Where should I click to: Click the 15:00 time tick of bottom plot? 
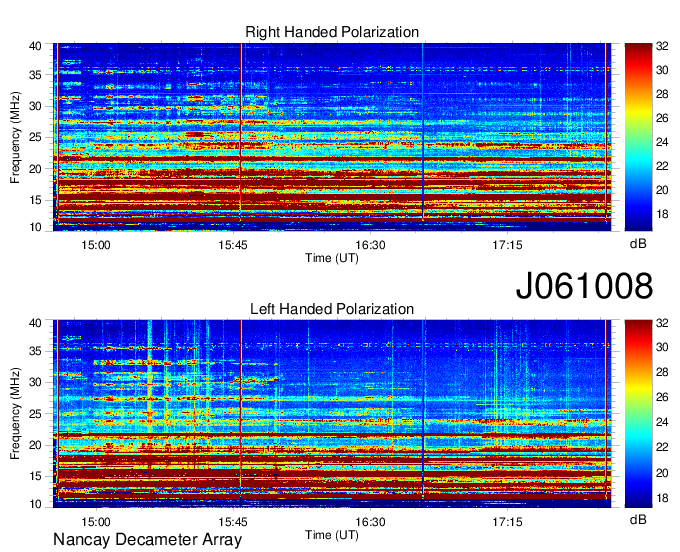click(96, 522)
